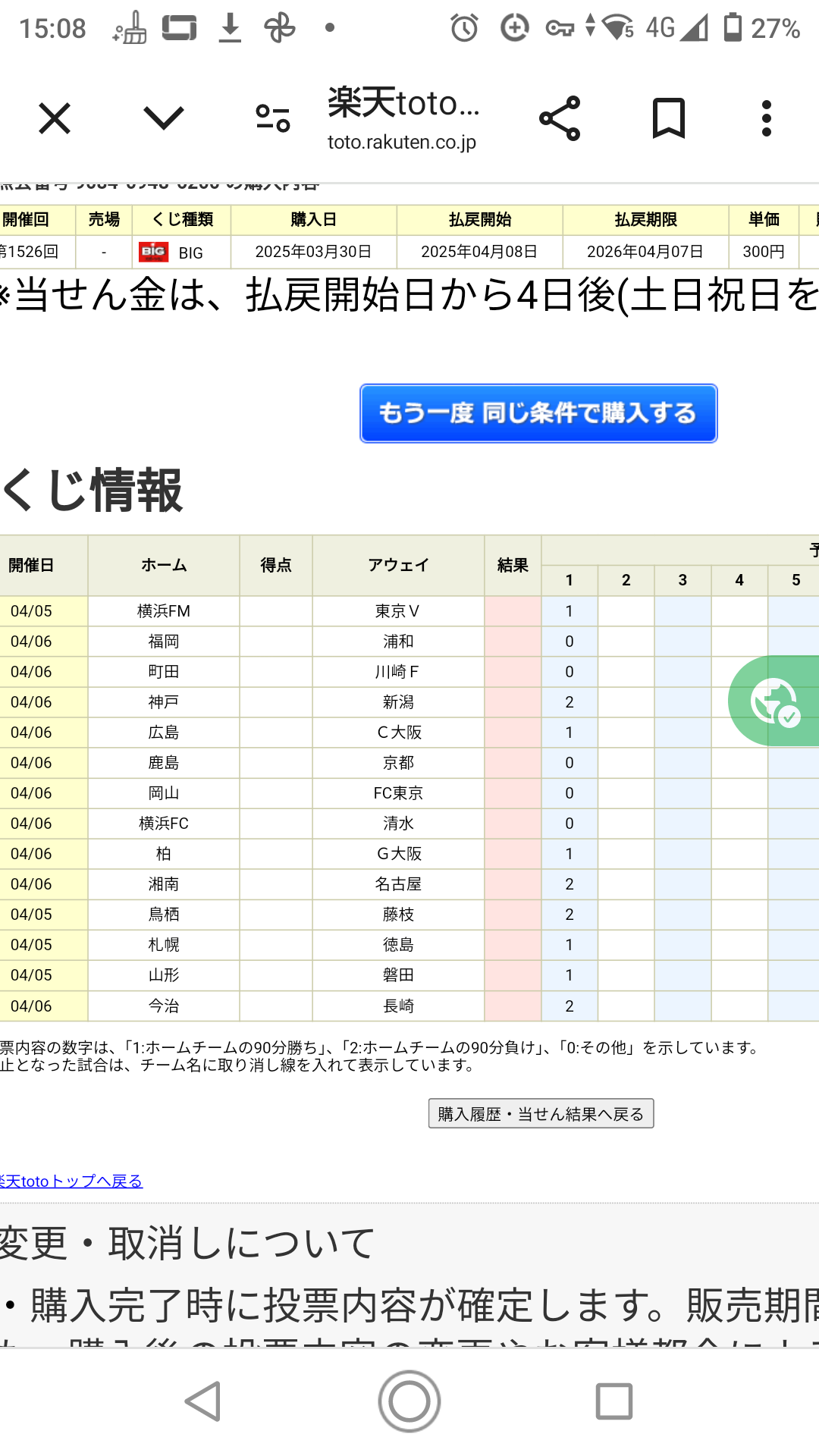This screenshot has height=1456, width=819.
Task: Click the 町田 home team cell
Action: pos(164,672)
